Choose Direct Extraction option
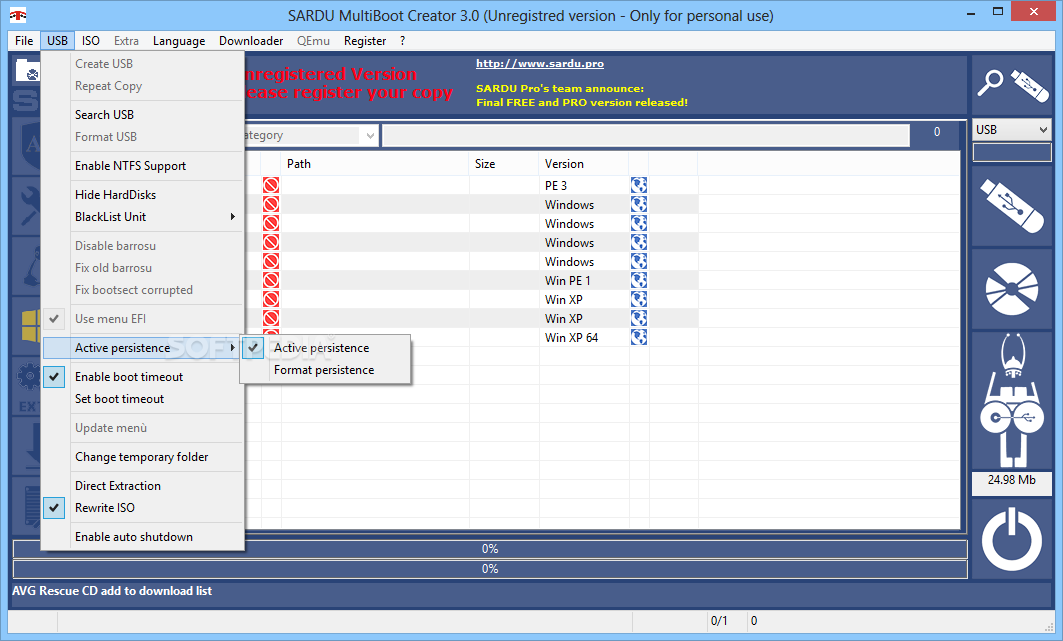 pyautogui.click(x=118, y=486)
